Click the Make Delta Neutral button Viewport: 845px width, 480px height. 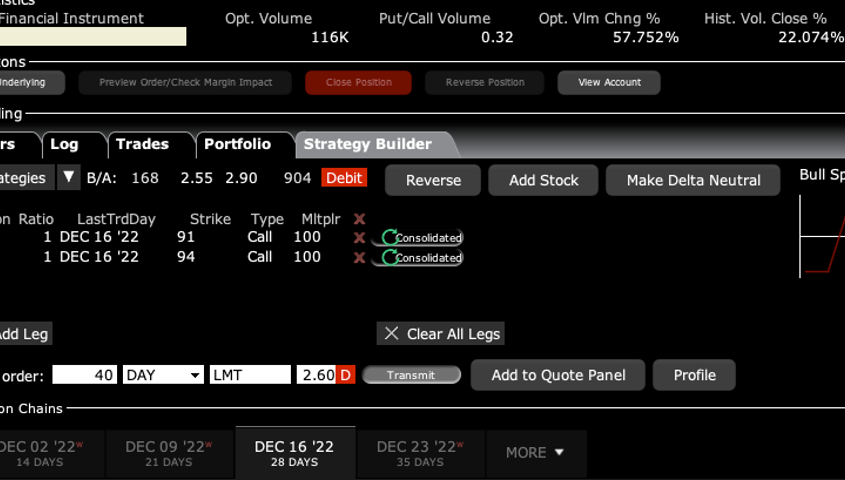(693, 180)
